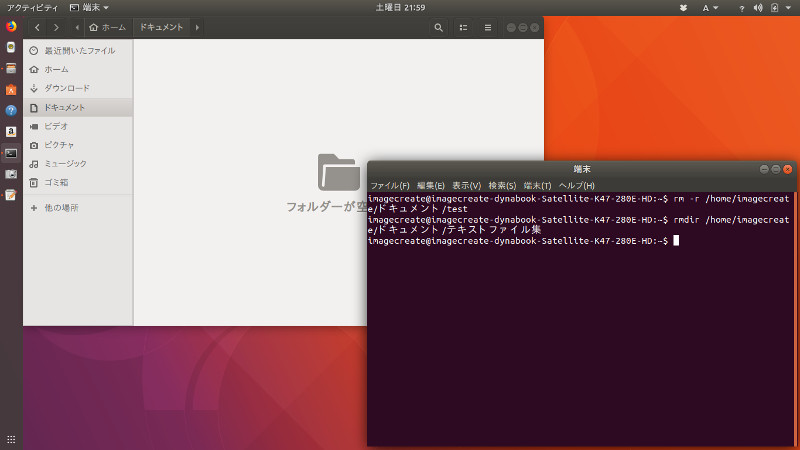
Task: Minimize the terminal window
Action: pos(764,169)
